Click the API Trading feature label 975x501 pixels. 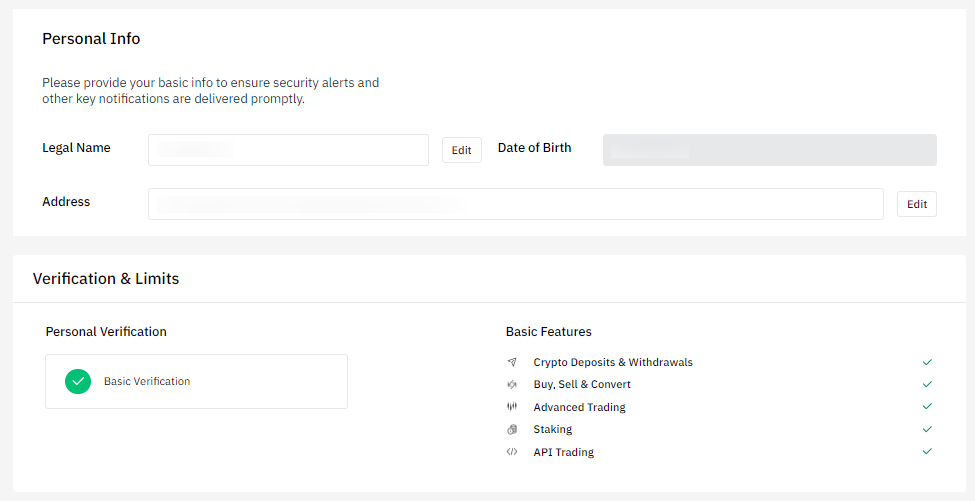[x=563, y=452]
